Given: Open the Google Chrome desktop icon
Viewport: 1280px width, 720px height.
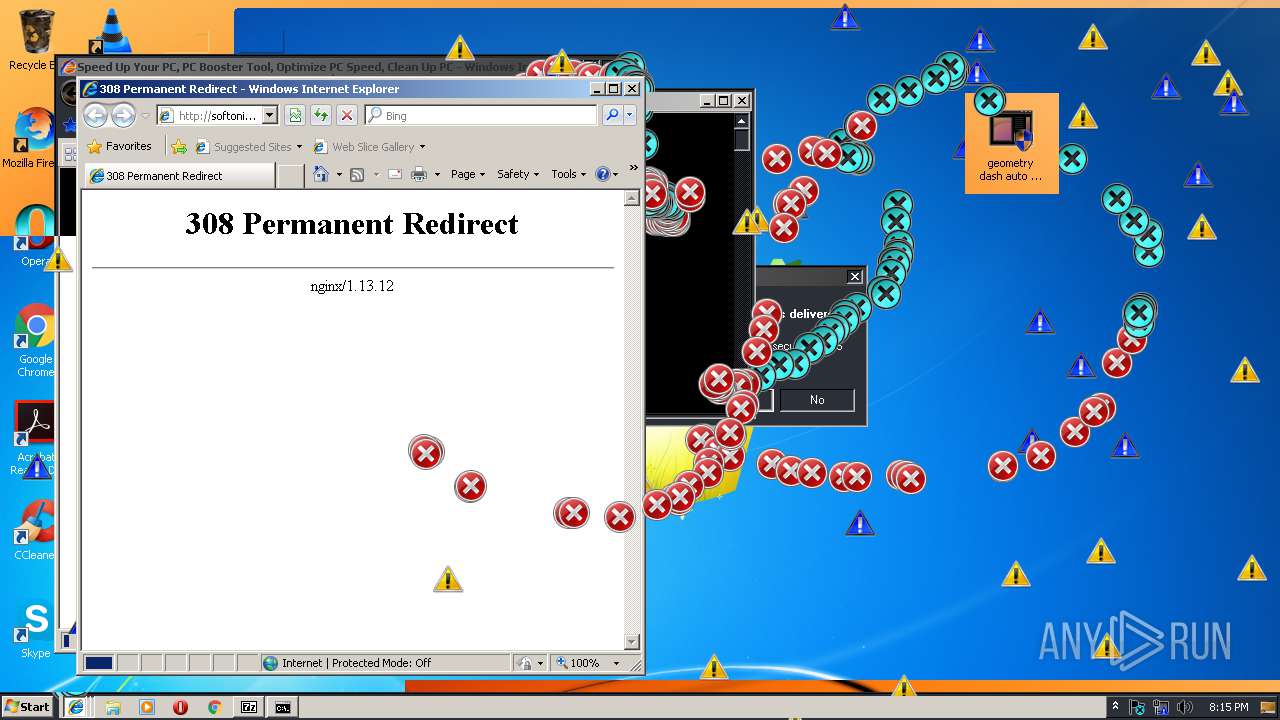Looking at the screenshot, I should click(35, 341).
